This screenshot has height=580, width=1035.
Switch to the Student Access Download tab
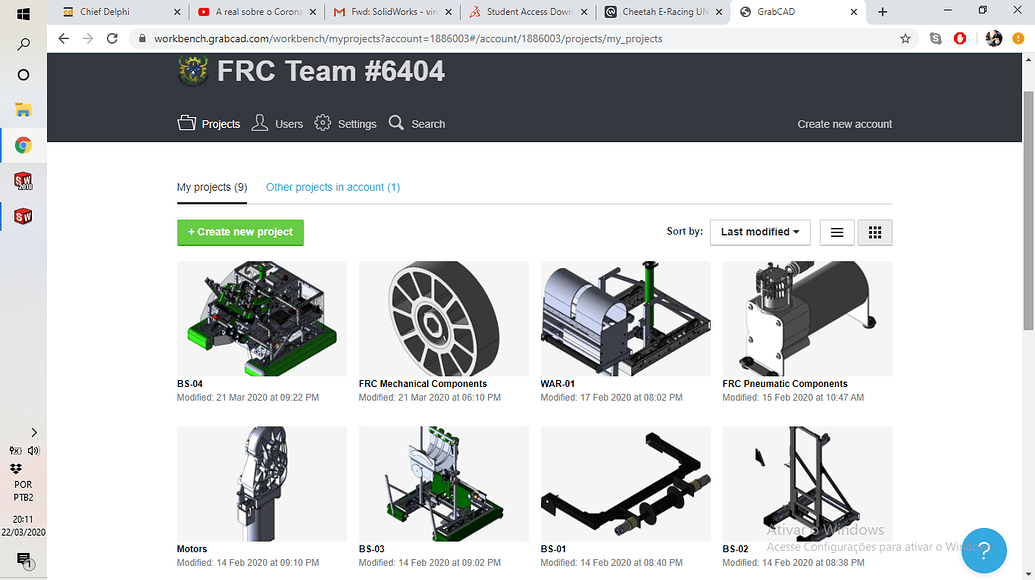527,12
